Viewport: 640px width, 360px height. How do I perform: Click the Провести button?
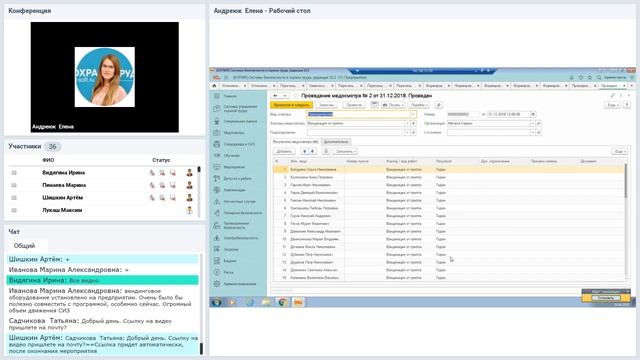353,105
